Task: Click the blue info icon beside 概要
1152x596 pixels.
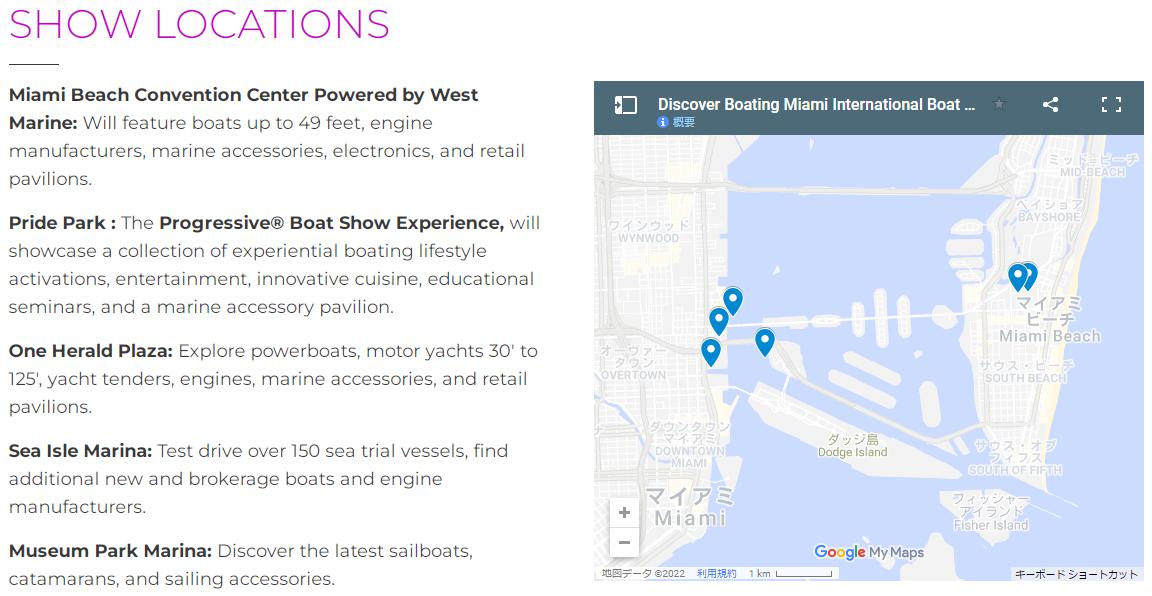Action: 663,122
